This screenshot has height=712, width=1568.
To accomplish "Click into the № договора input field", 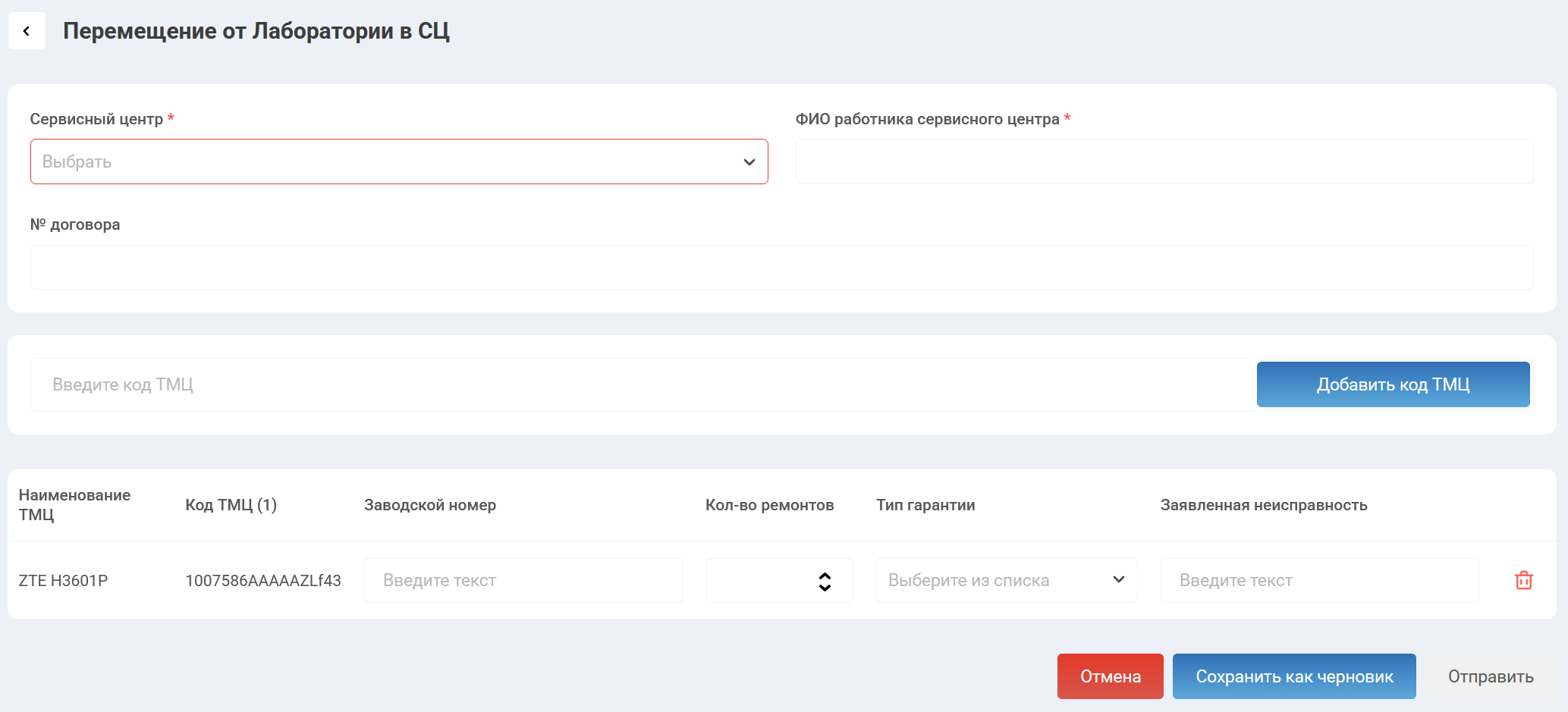I will 781,267.
